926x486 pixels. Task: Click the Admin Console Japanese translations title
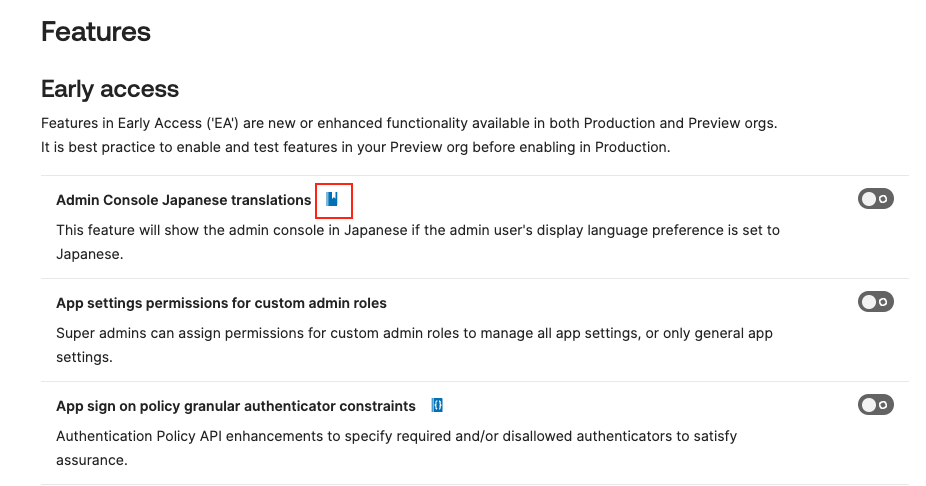point(183,200)
